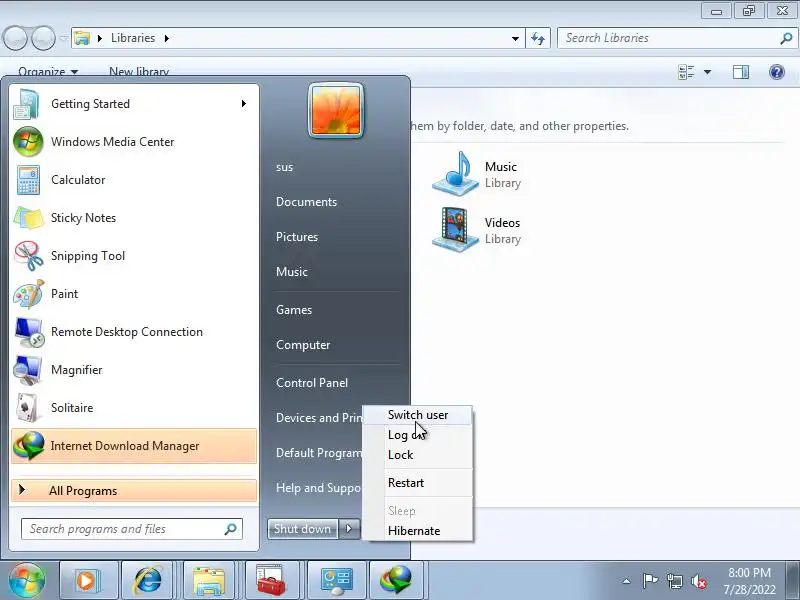Launch Magnifier
The width and height of the screenshot is (800, 600).
click(134, 370)
